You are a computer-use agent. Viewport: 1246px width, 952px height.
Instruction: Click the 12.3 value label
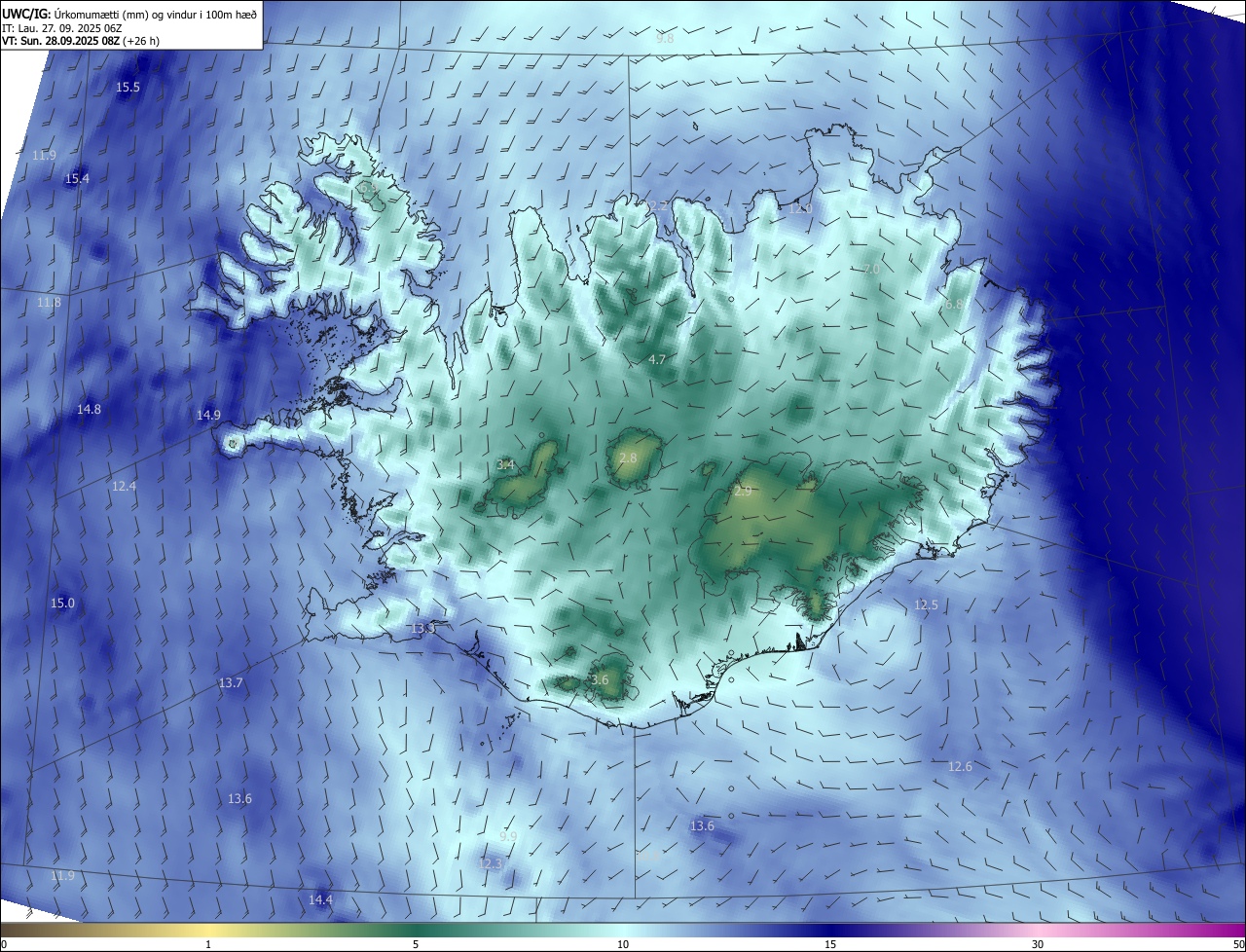[491, 863]
